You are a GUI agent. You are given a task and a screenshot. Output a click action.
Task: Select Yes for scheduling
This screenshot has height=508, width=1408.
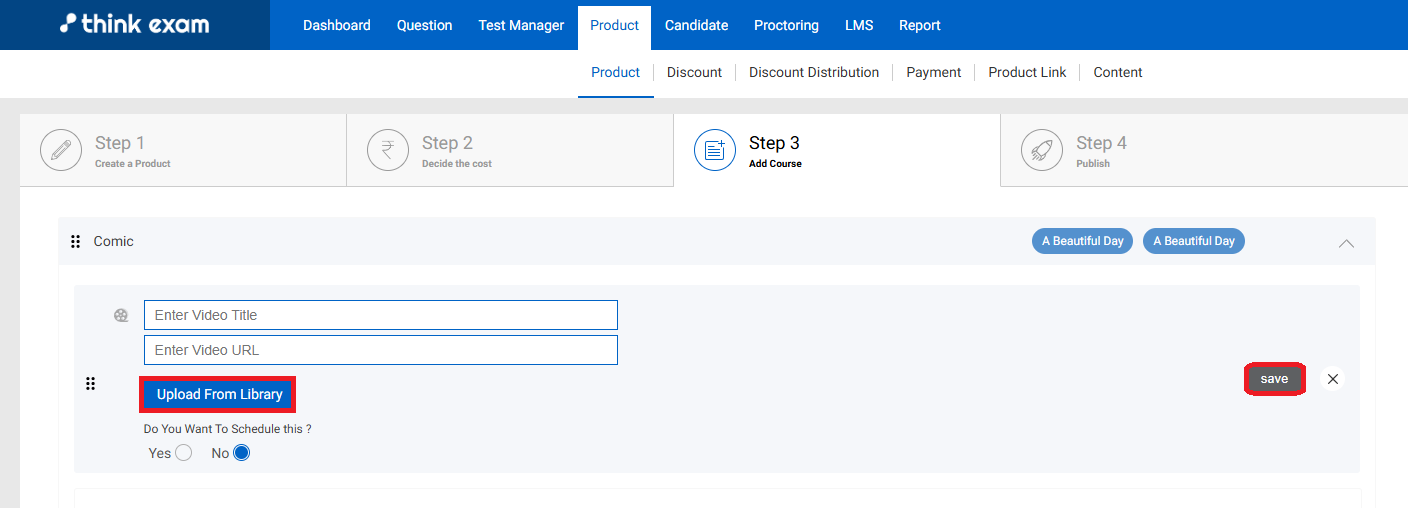(183, 453)
